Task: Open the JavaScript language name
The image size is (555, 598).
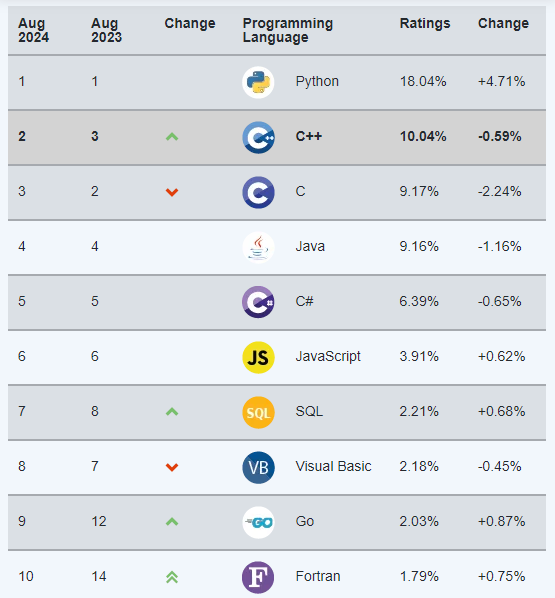Action: point(328,356)
